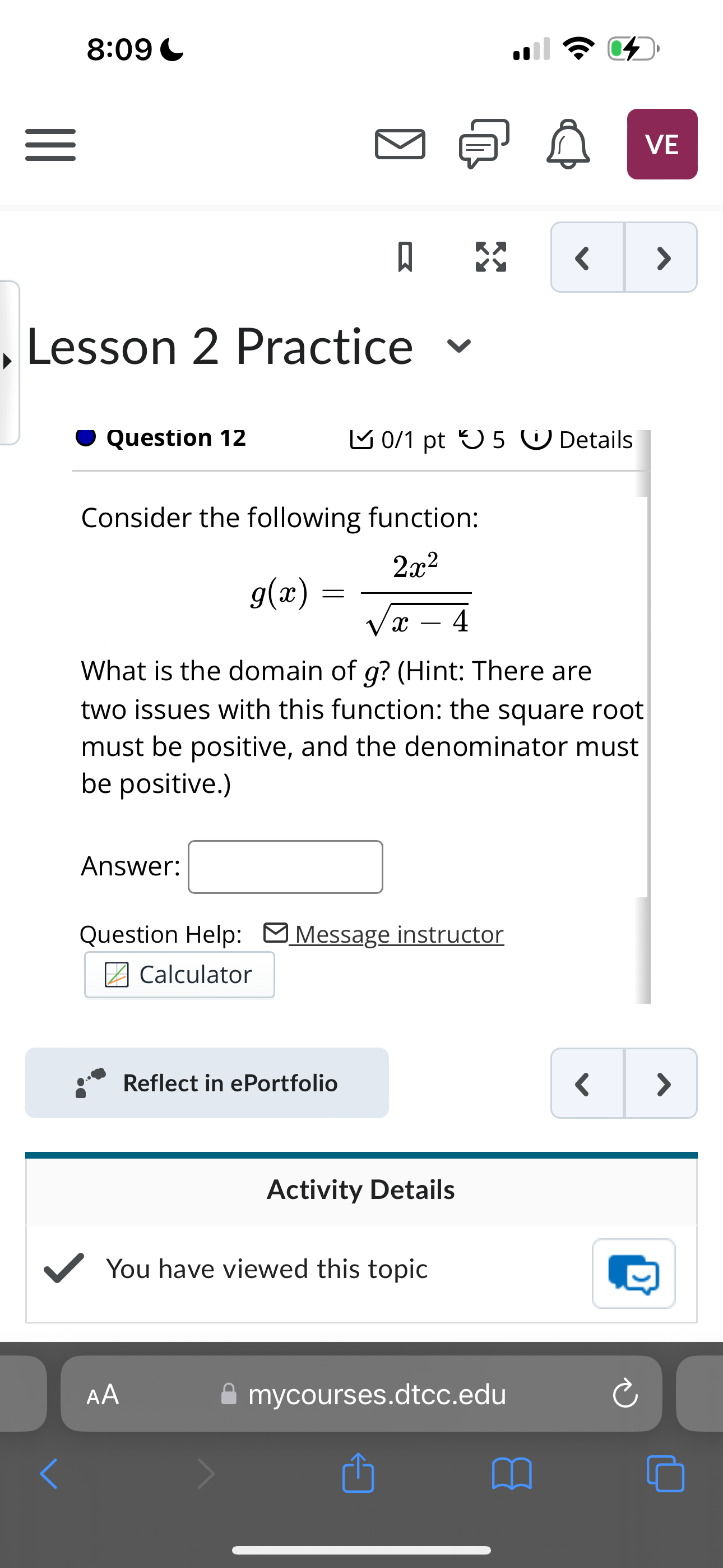Open the Details info icon
The width and height of the screenshot is (723, 1568).
(538, 438)
